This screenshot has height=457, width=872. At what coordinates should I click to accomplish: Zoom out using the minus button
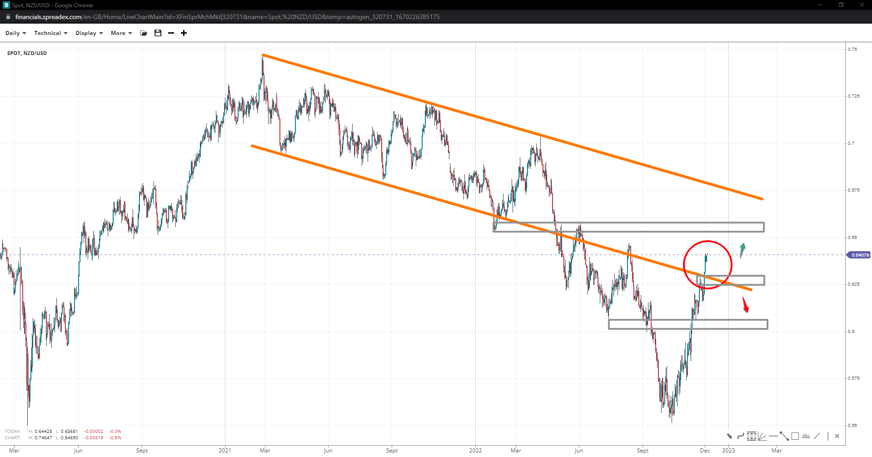click(x=171, y=33)
